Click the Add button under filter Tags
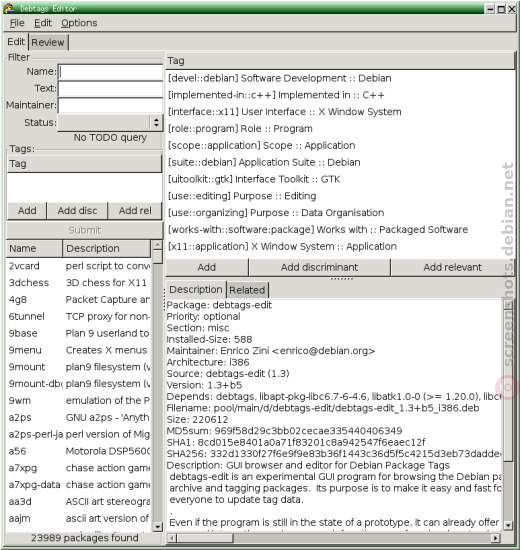The width and height of the screenshot is (520, 550). pos(27,211)
